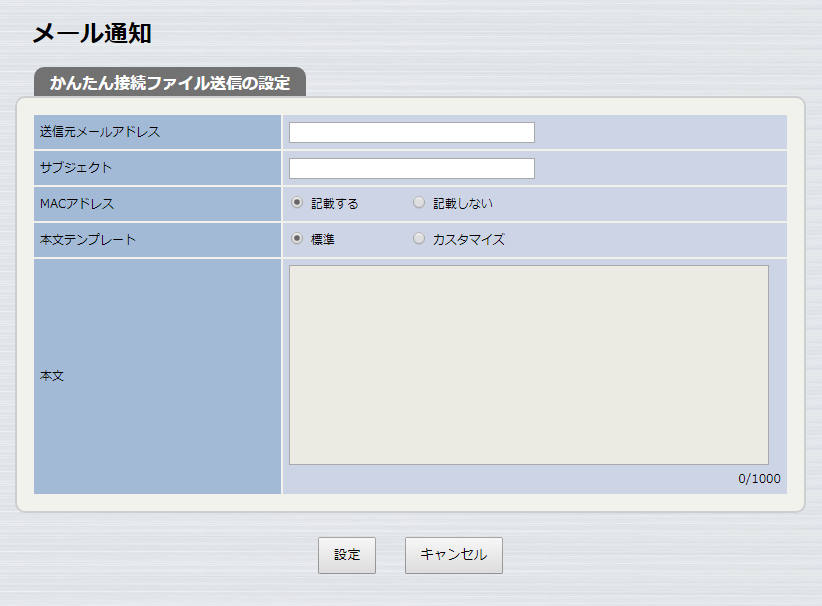Image resolution: width=822 pixels, height=606 pixels.
Task: Click the カスタマイズ option label text
Action: pyautogui.click(x=468, y=240)
